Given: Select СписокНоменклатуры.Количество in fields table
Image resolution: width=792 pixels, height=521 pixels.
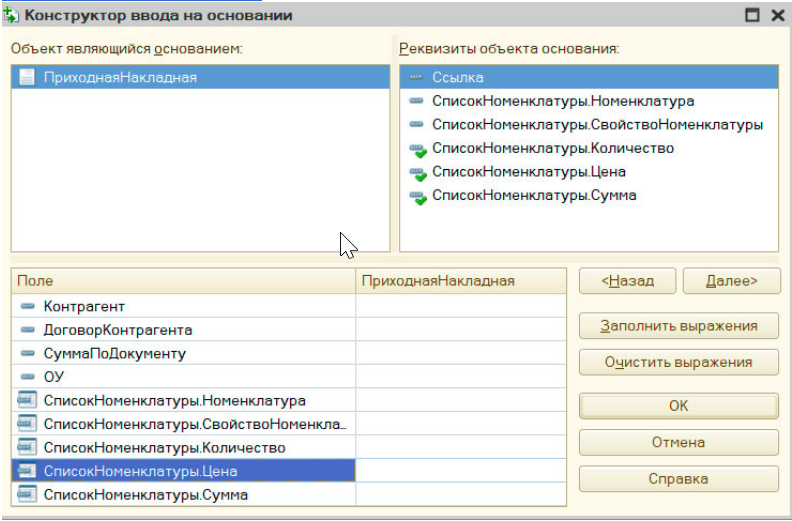Looking at the screenshot, I should tap(184, 447).
